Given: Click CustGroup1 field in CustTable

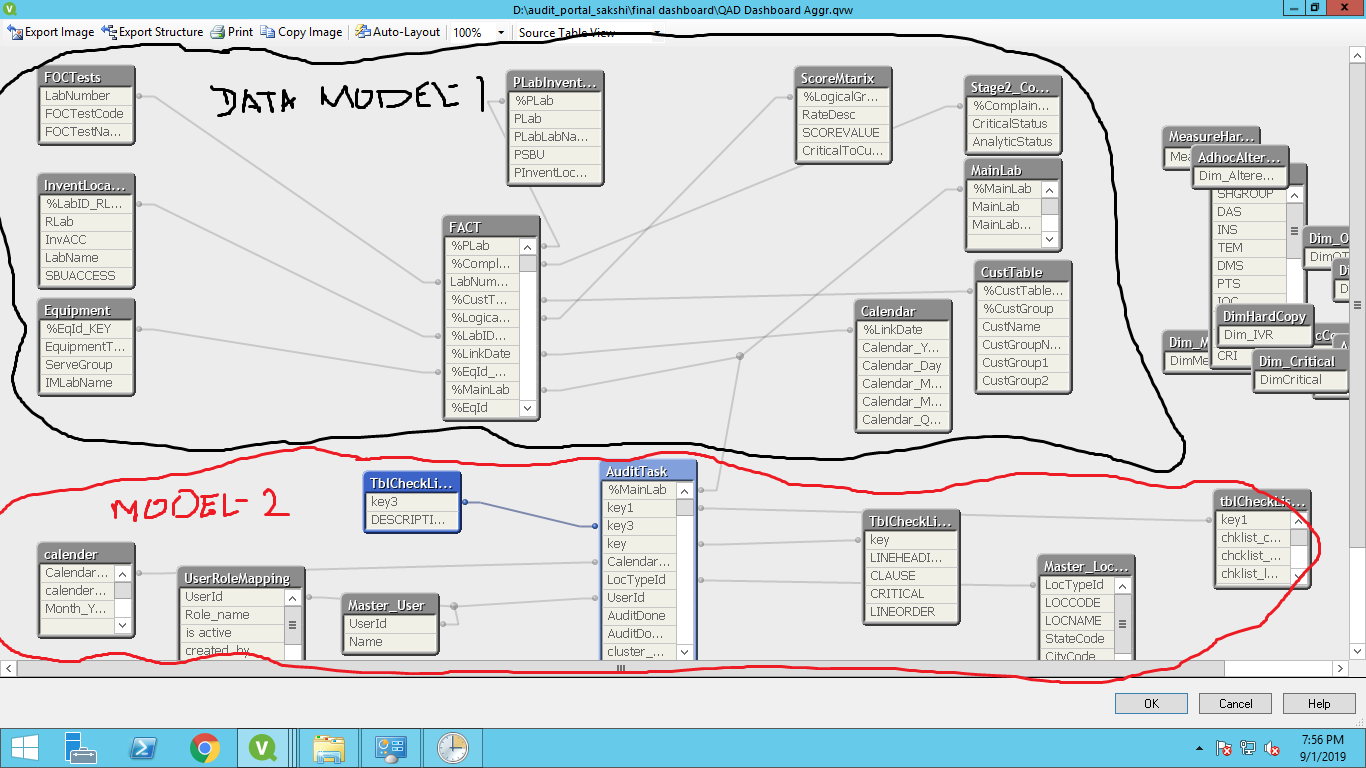Looking at the screenshot, I should (x=1023, y=363).
